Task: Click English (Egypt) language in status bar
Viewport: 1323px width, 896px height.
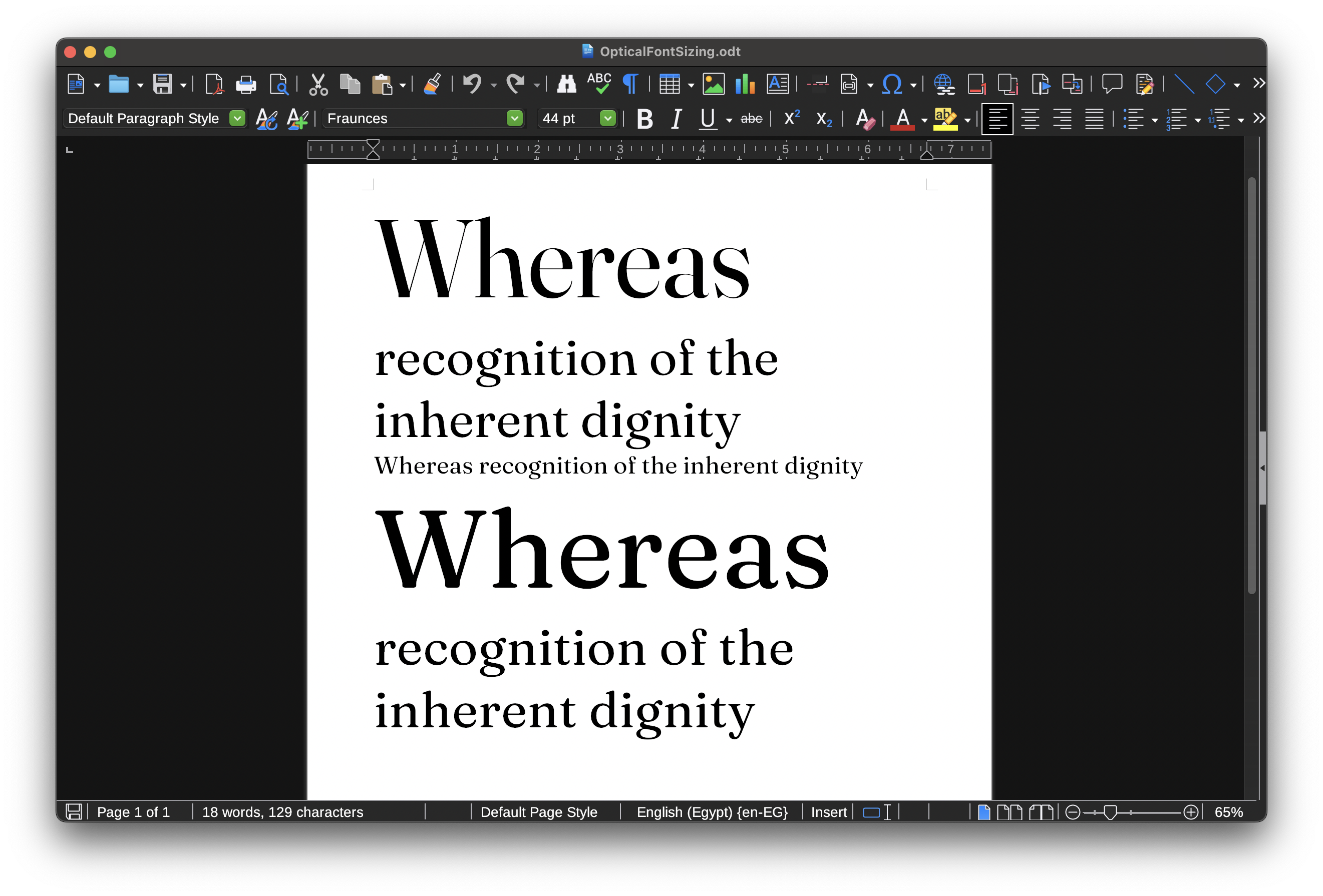Action: [712, 812]
